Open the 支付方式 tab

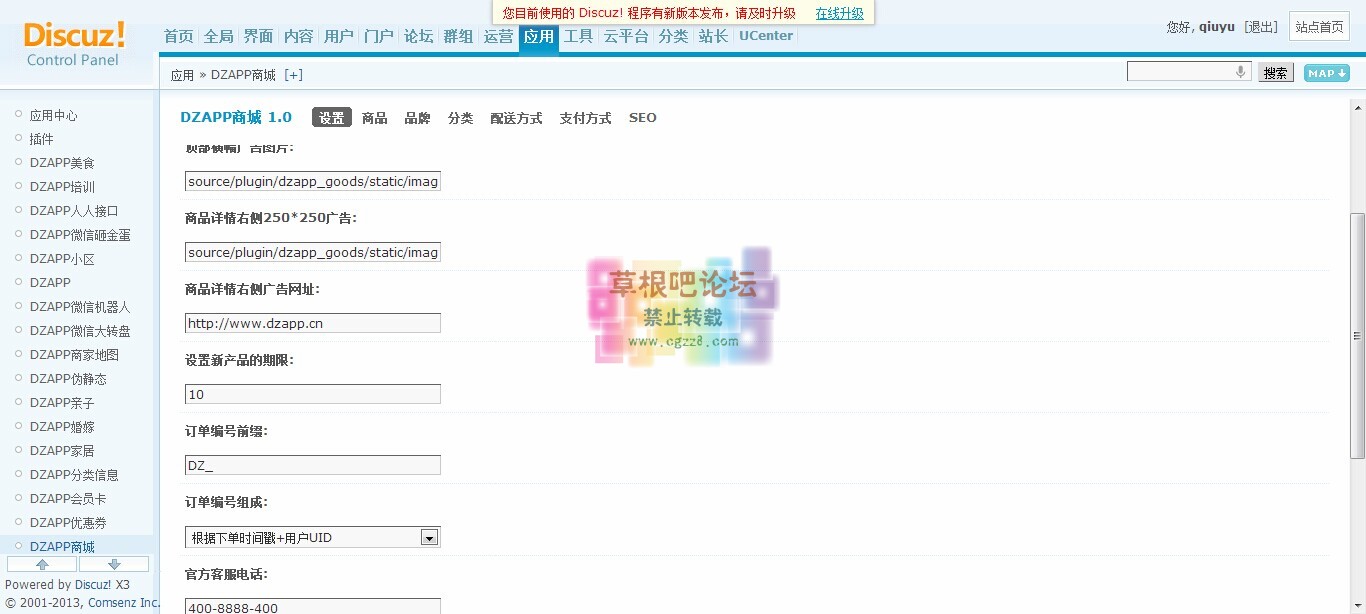(585, 118)
